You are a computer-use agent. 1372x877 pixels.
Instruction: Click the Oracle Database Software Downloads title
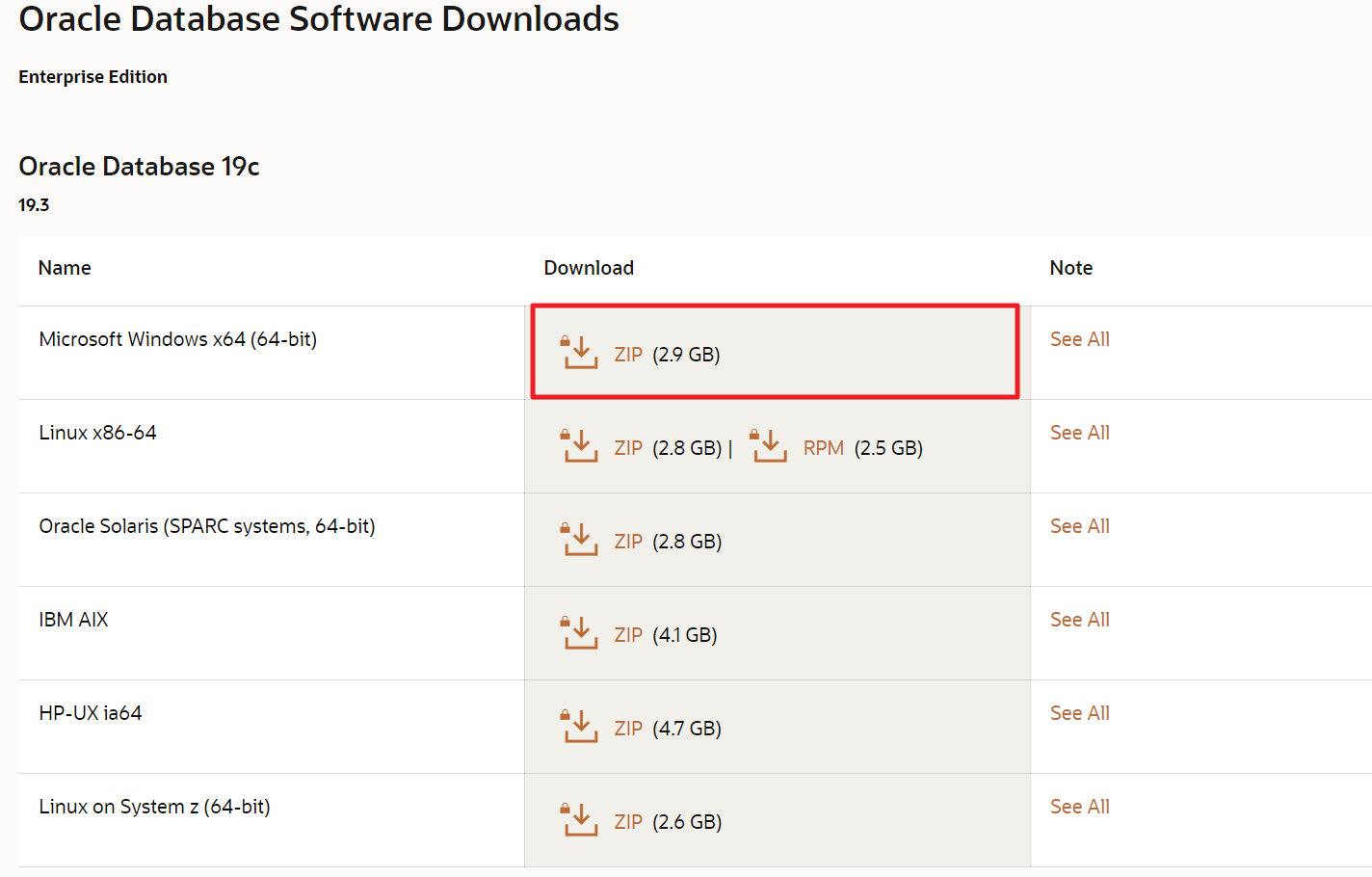pyautogui.click(x=319, y=19)
